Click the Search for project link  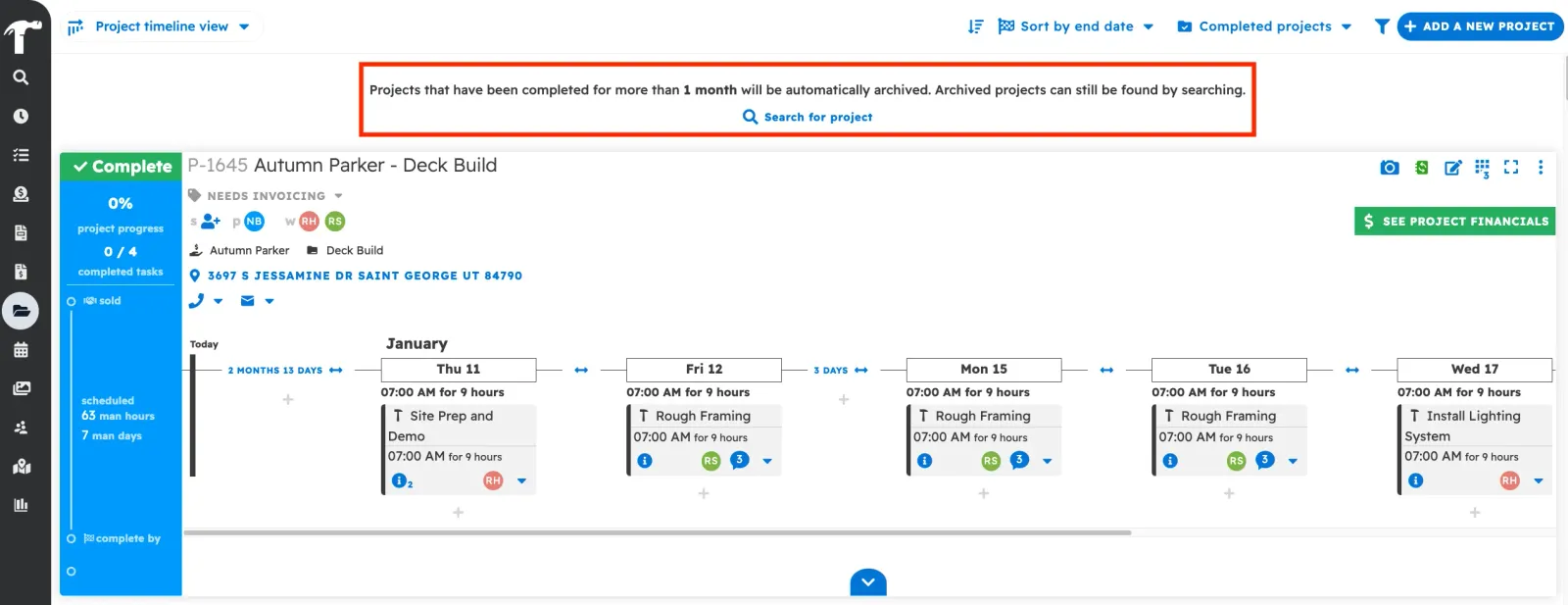tap(808, 117)
